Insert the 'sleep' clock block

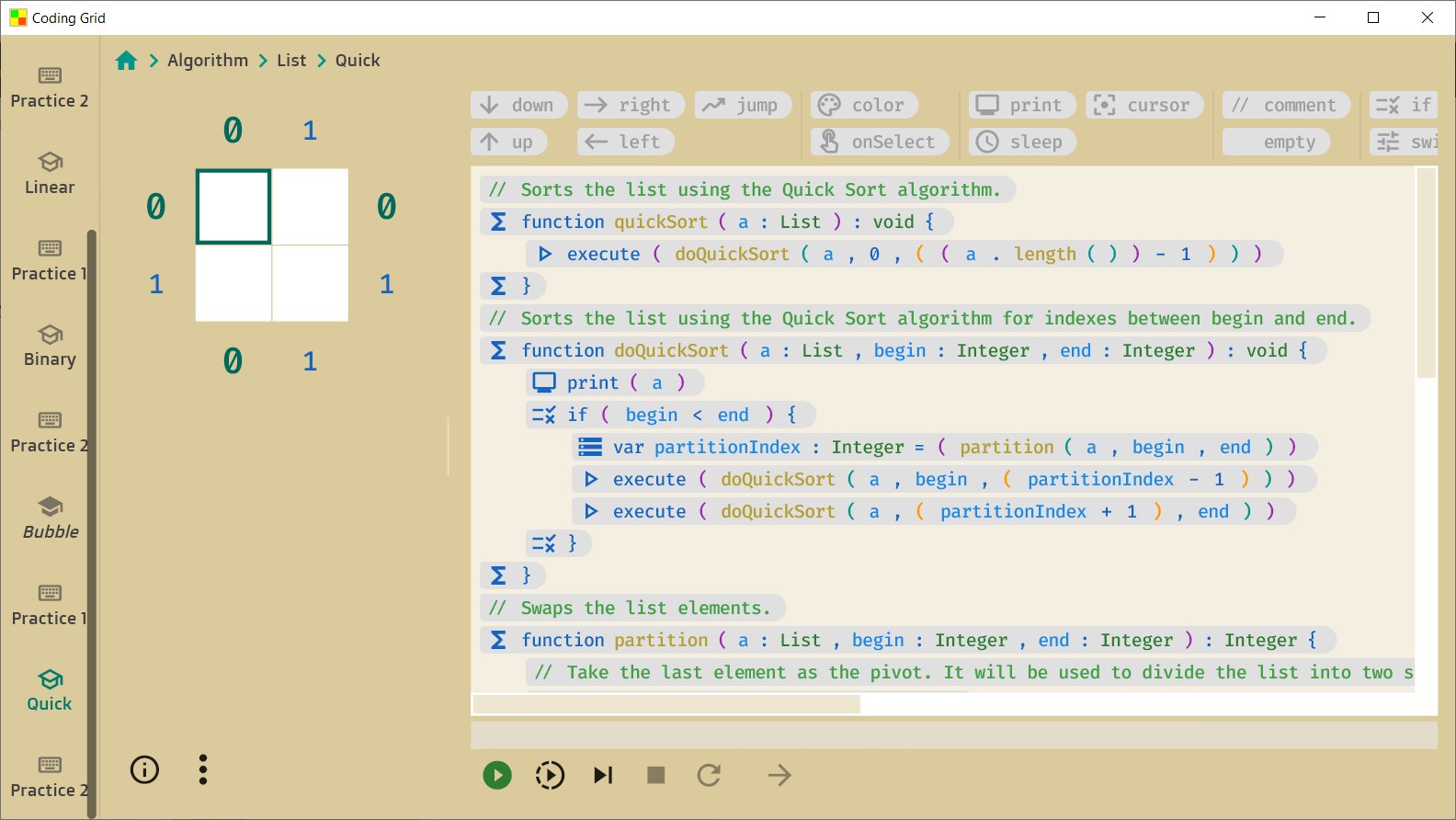tap(1021, 142)
